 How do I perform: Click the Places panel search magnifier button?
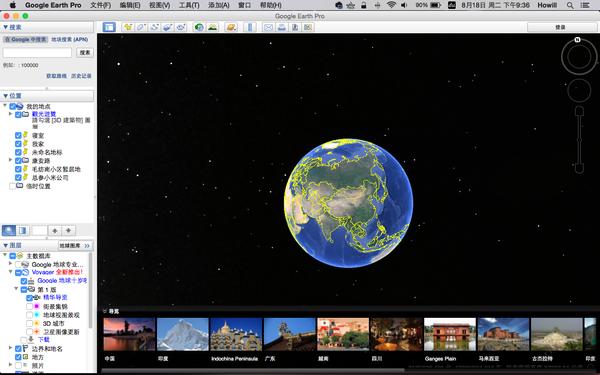pyautogui.click(x=9, y=230)
